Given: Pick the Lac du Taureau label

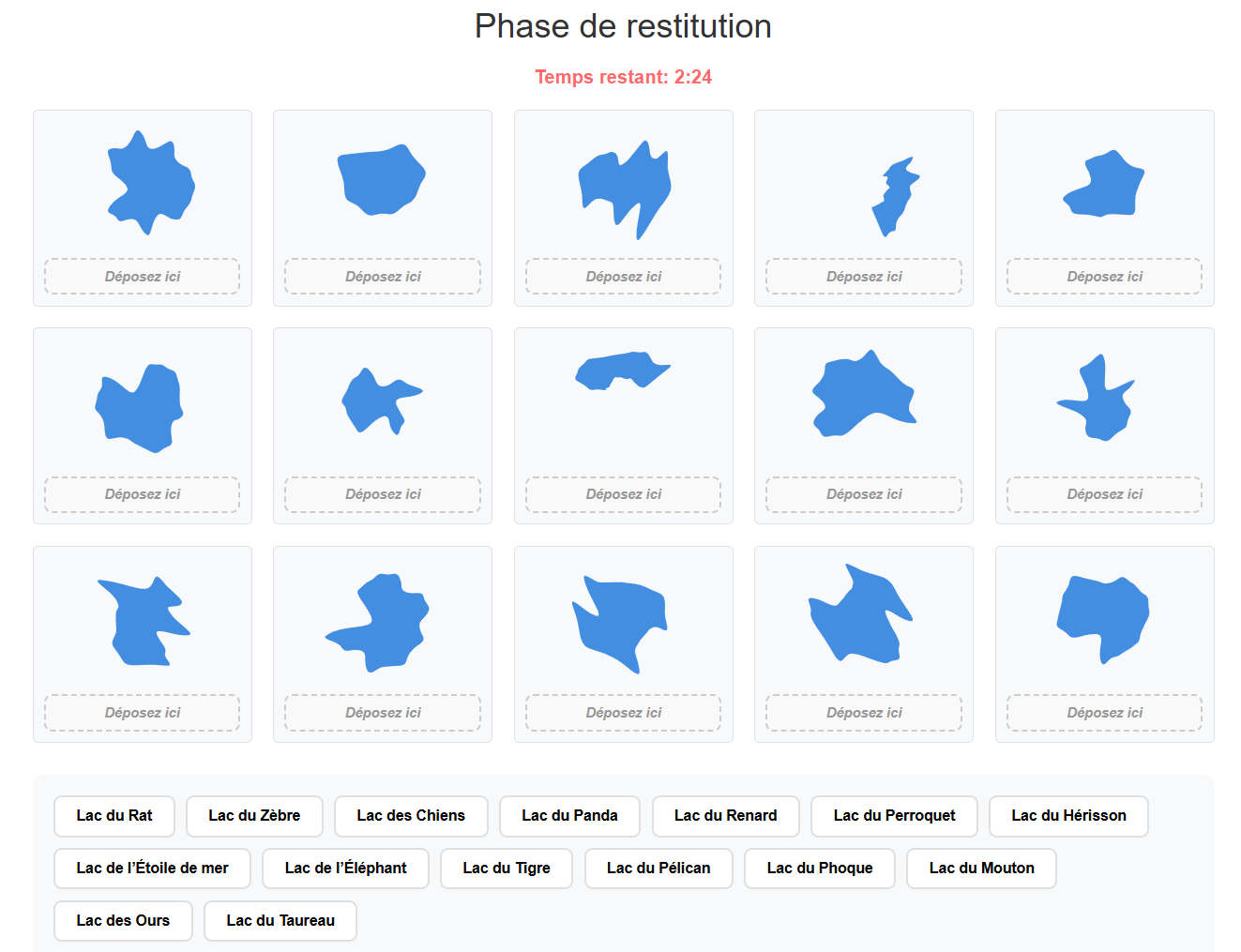Looking at the screenshot, I should tap(280, 921).
